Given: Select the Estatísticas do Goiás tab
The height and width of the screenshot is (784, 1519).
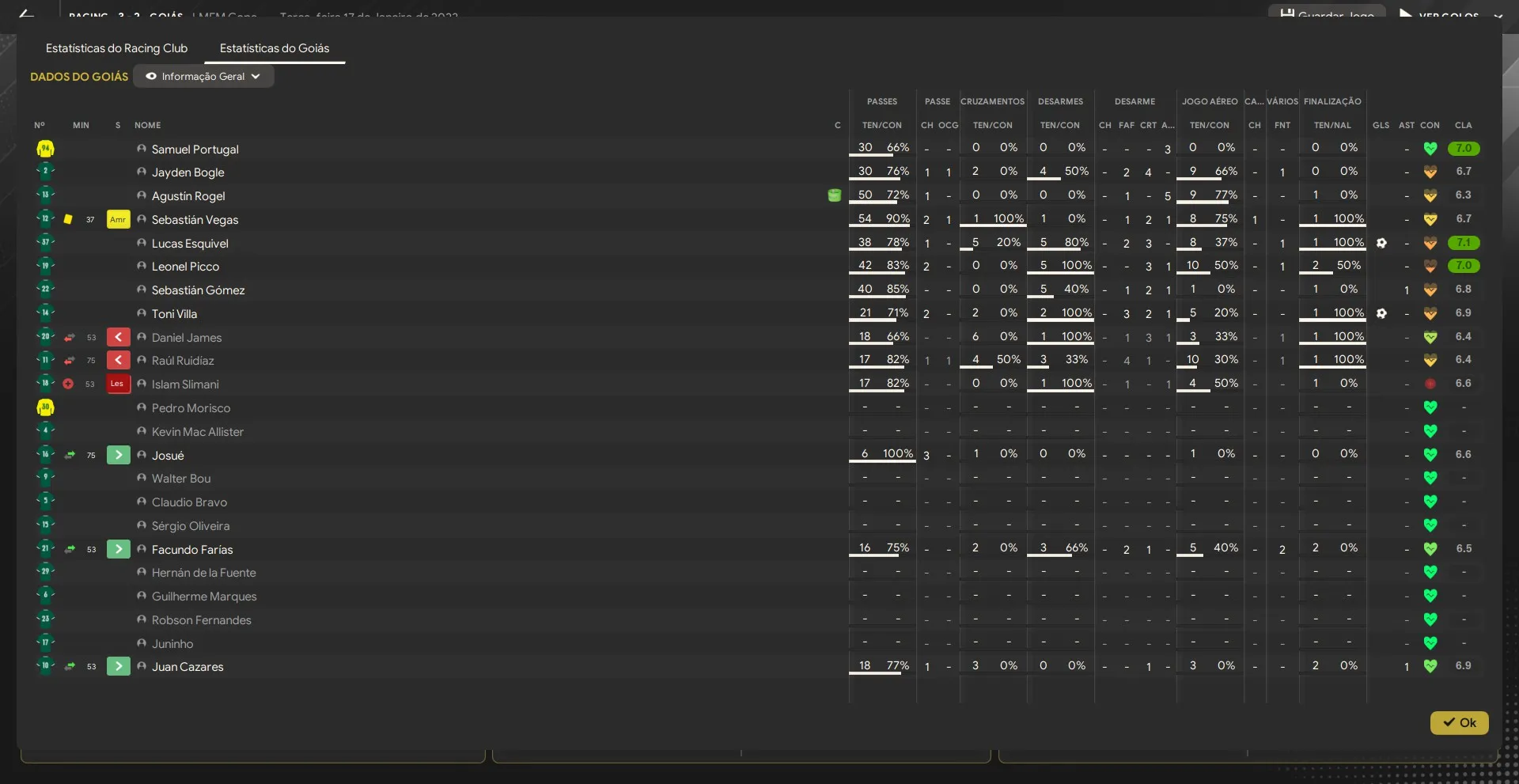Looking at the screenshot, I should pos(274,48).
